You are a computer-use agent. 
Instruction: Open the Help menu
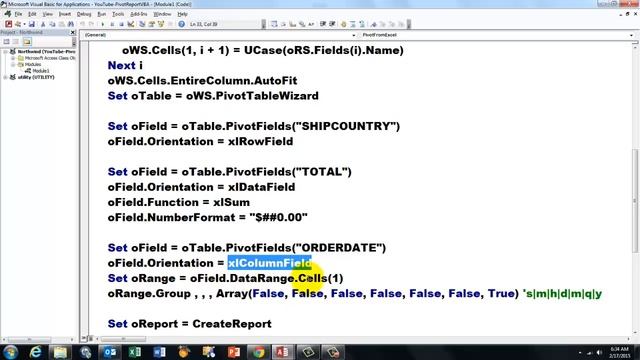182,14
